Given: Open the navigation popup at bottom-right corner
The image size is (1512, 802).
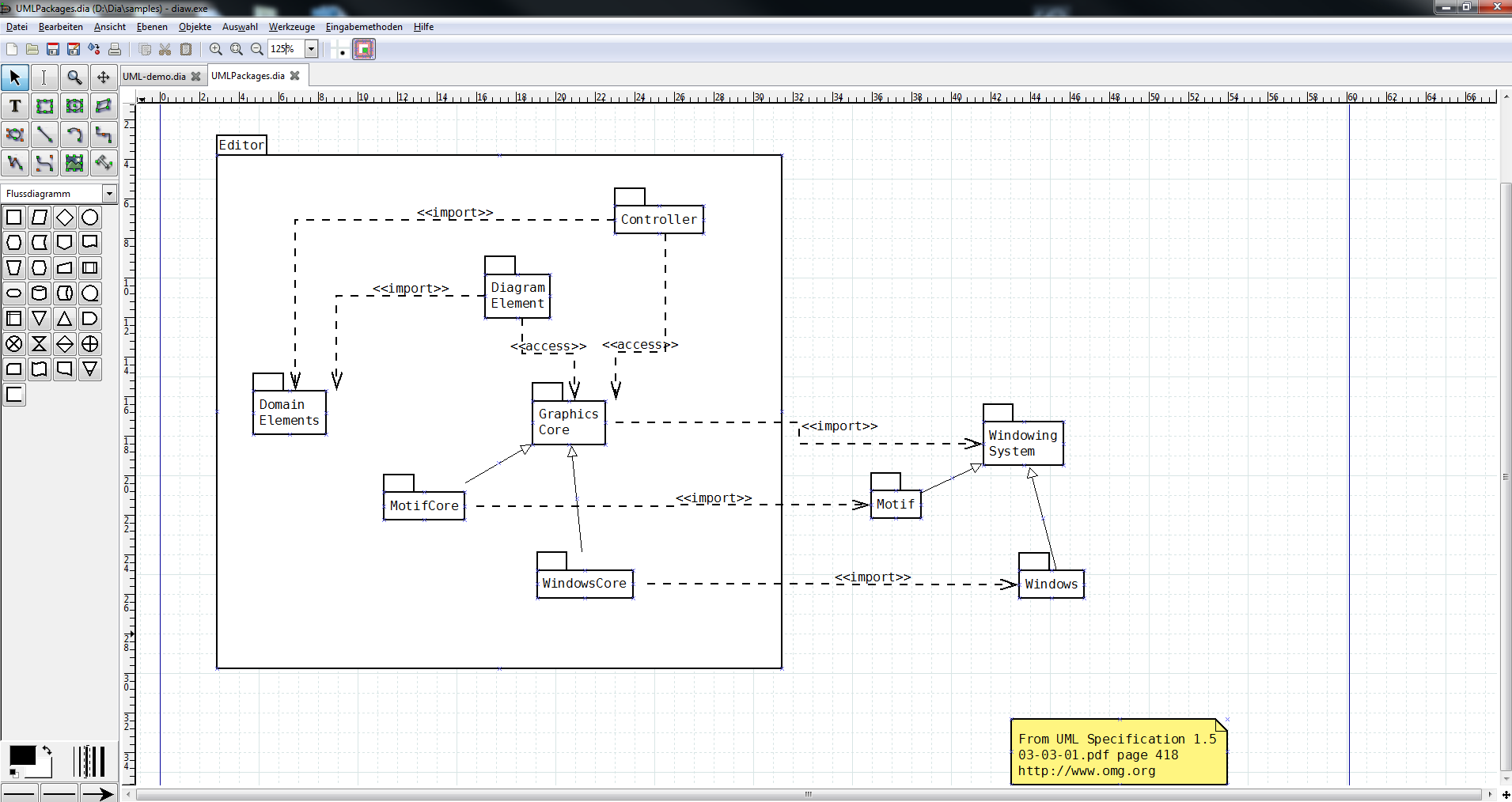Looking at the screenshot, I should (1506, 794).
